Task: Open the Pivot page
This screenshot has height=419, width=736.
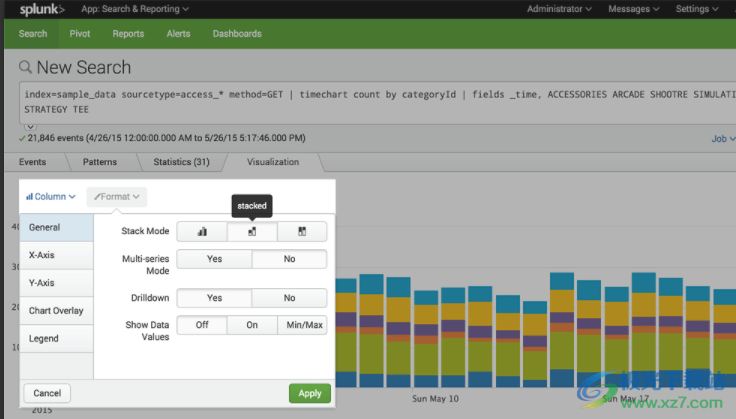Action: coord(80,34)
